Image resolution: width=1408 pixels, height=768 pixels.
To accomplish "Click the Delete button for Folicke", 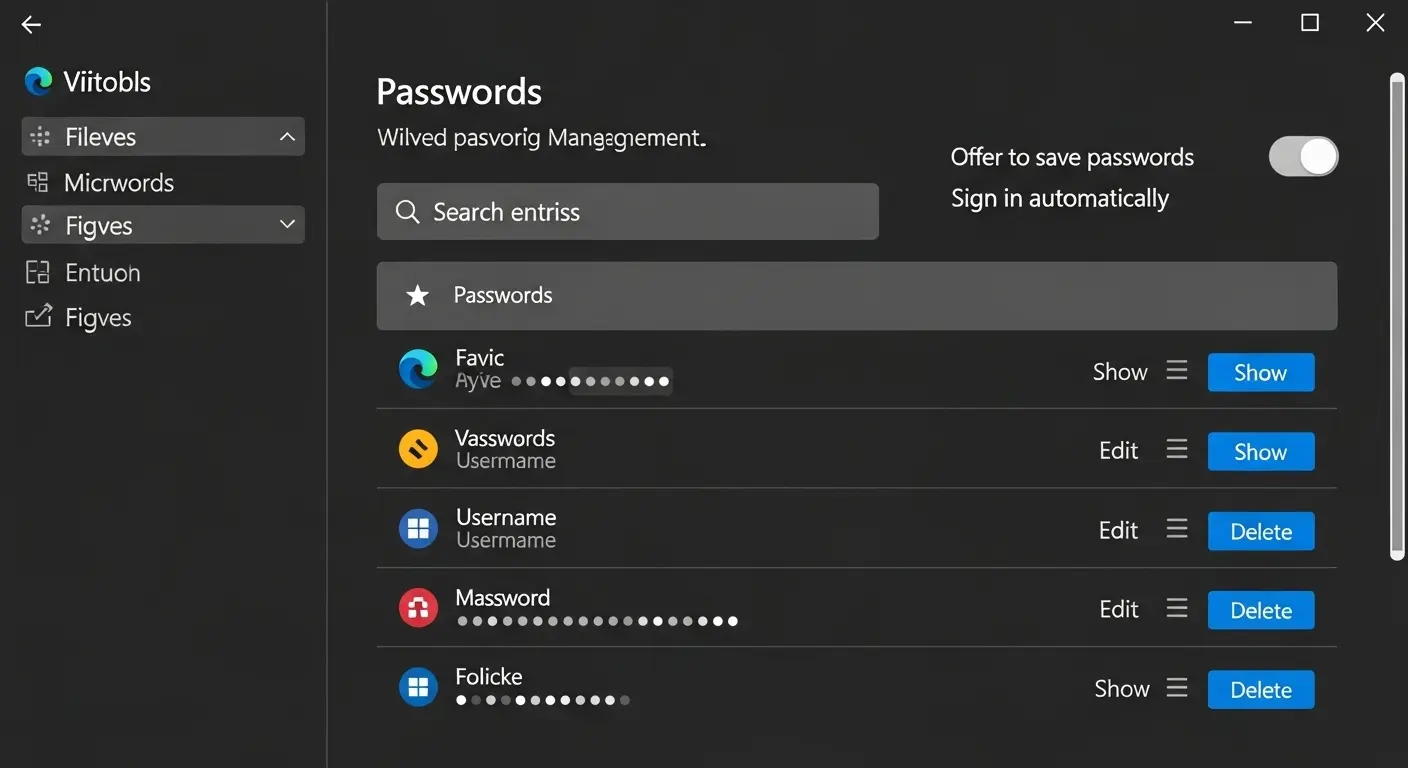I will tap(1260, 689).
